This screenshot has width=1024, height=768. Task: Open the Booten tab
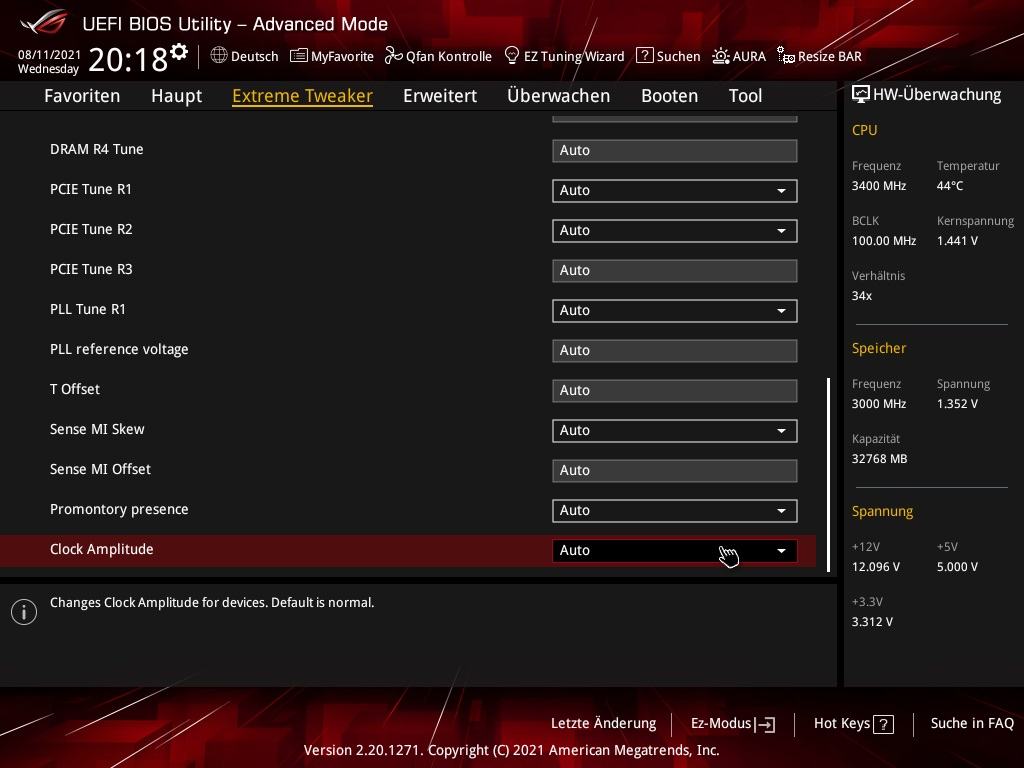coord(669,96)
